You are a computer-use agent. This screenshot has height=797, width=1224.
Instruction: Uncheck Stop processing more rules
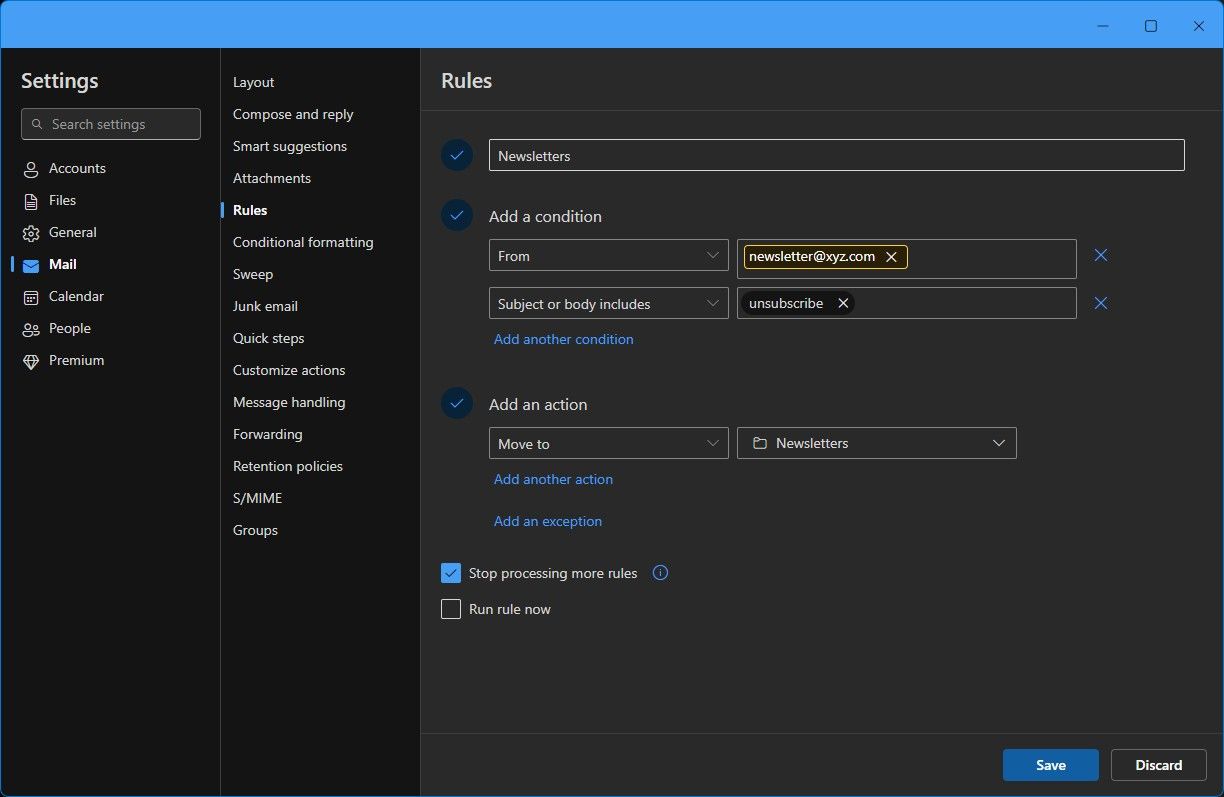451,573
